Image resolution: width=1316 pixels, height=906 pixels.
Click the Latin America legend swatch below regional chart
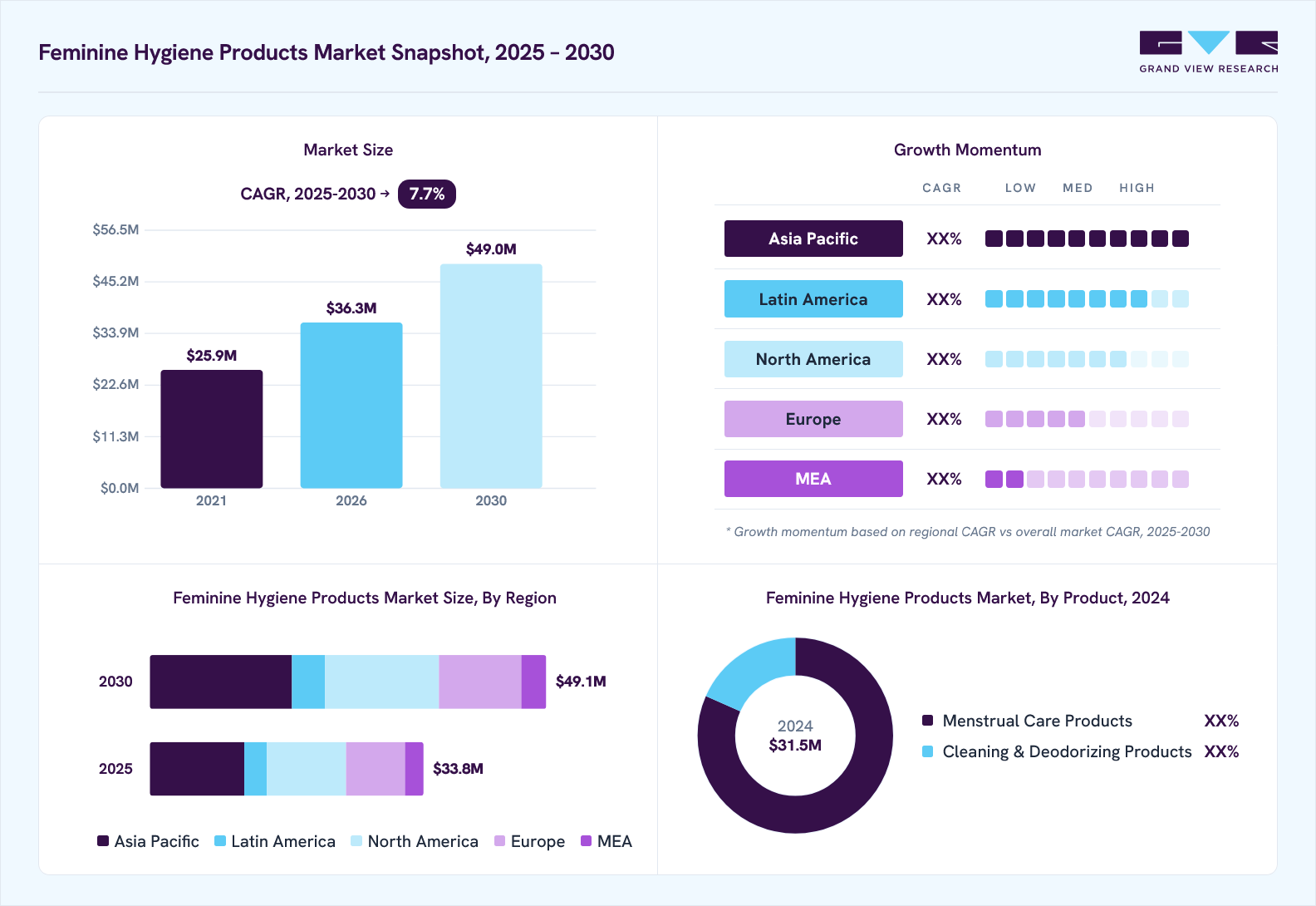[220, 841]
